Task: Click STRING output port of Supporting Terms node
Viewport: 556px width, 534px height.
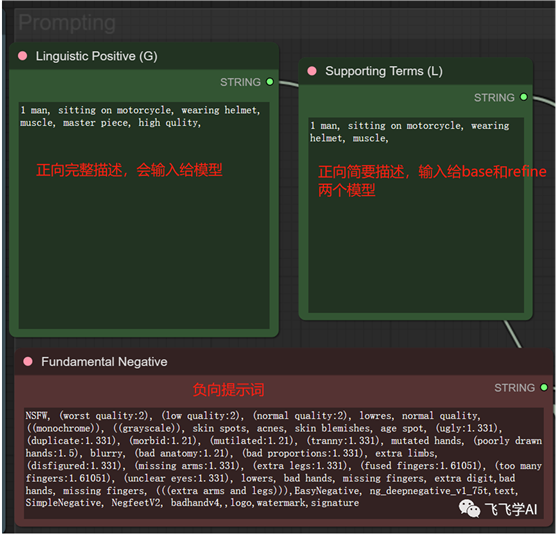Action: [524, 97]
